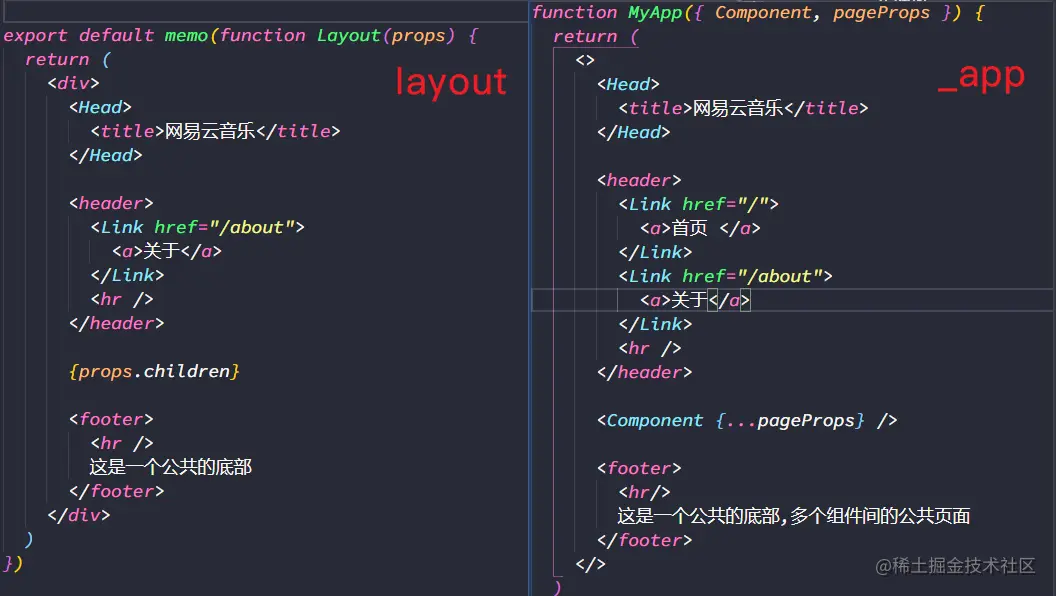Screen dimensions: 1056x596
Task: Click the '<a>首页 </a>' line
Action: click(700, 228)
